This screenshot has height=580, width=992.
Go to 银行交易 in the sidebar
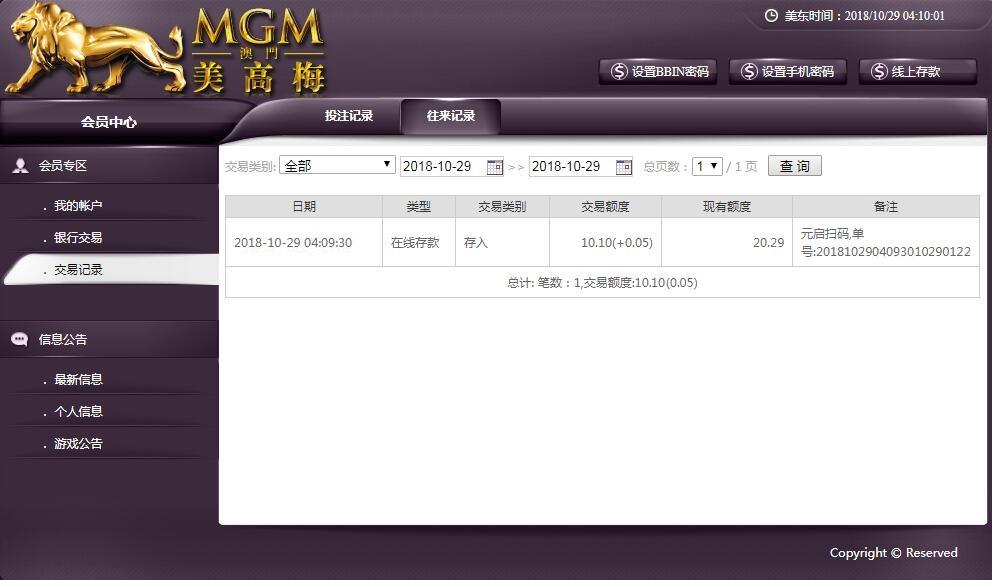point(78,238)
